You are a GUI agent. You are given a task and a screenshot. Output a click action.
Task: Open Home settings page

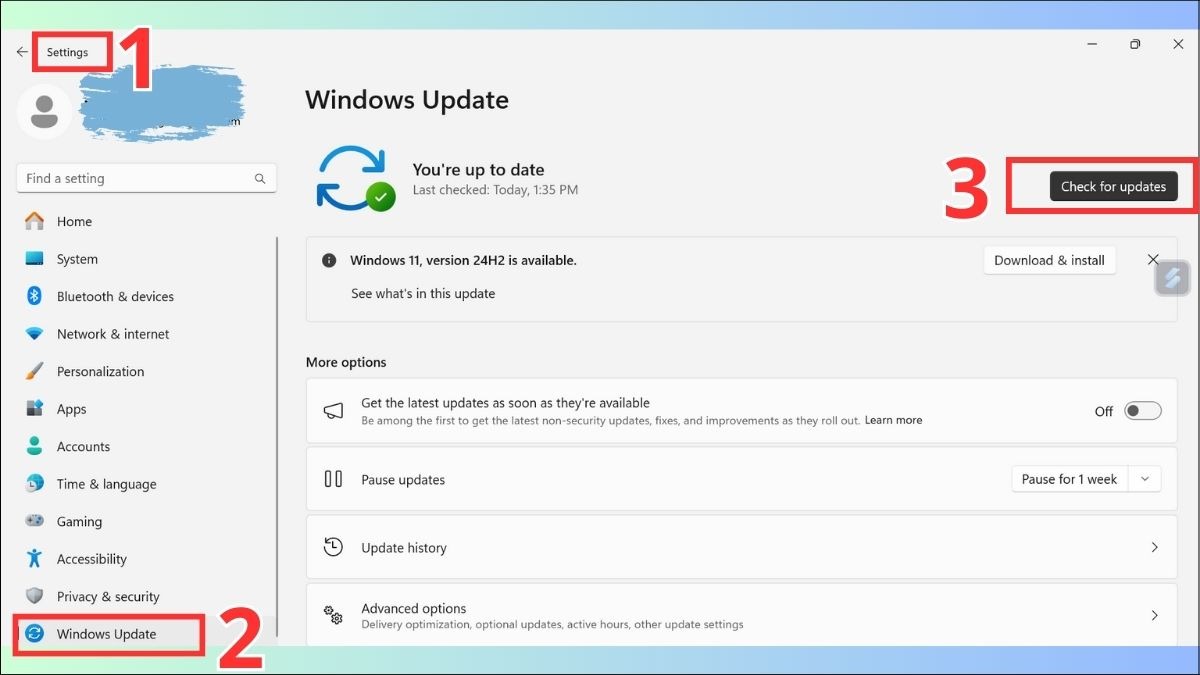pyautogui.click(x=146, y=221)
